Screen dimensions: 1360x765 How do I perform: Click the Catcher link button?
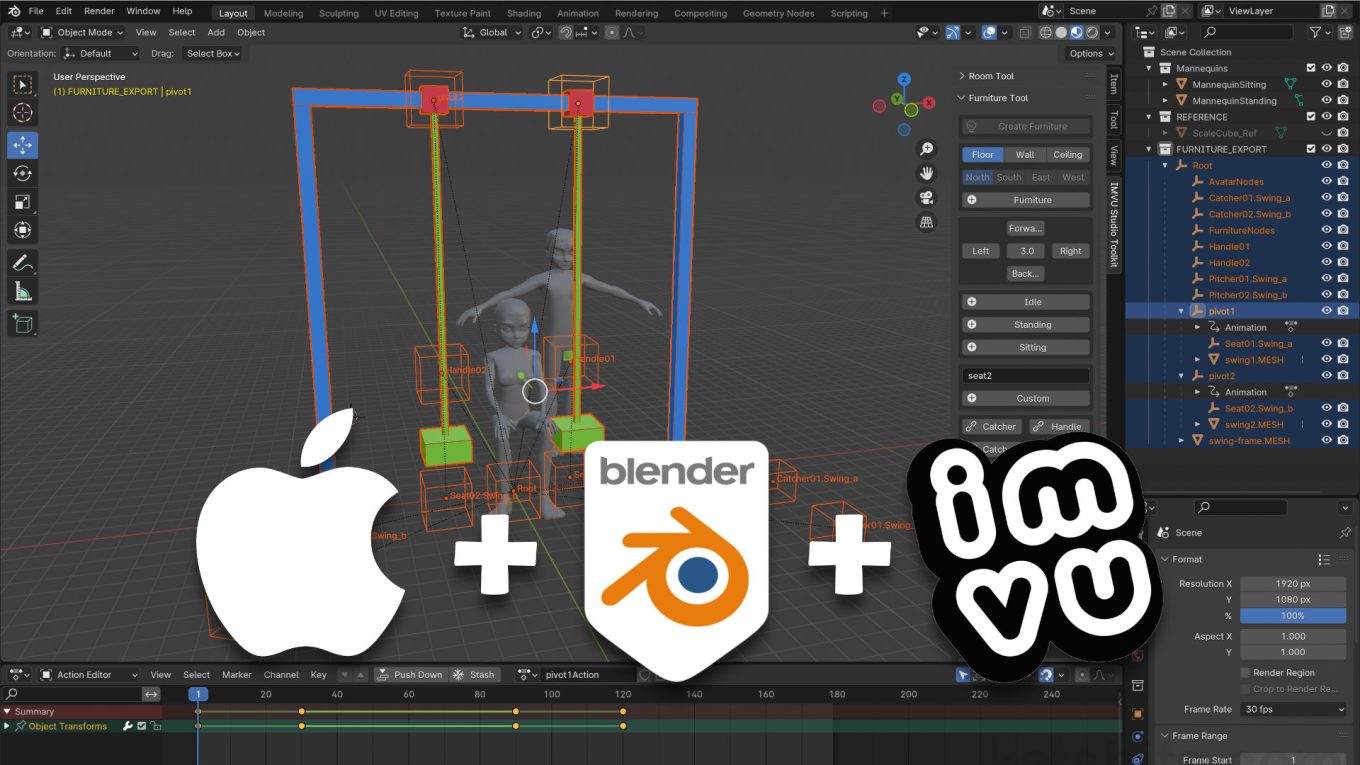coord(991,426)
